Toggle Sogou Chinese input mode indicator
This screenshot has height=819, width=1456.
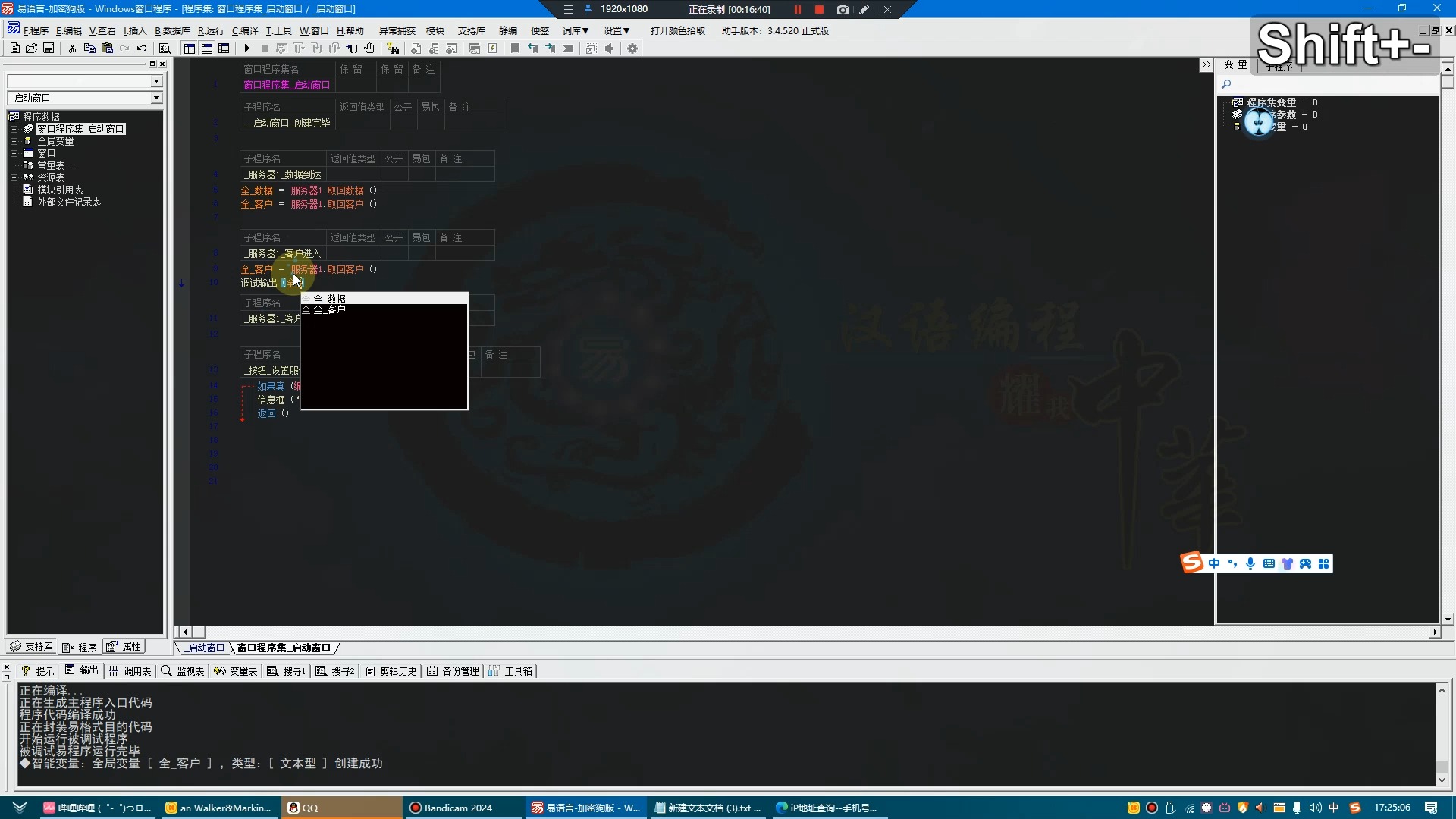[x=1214, y=563]
